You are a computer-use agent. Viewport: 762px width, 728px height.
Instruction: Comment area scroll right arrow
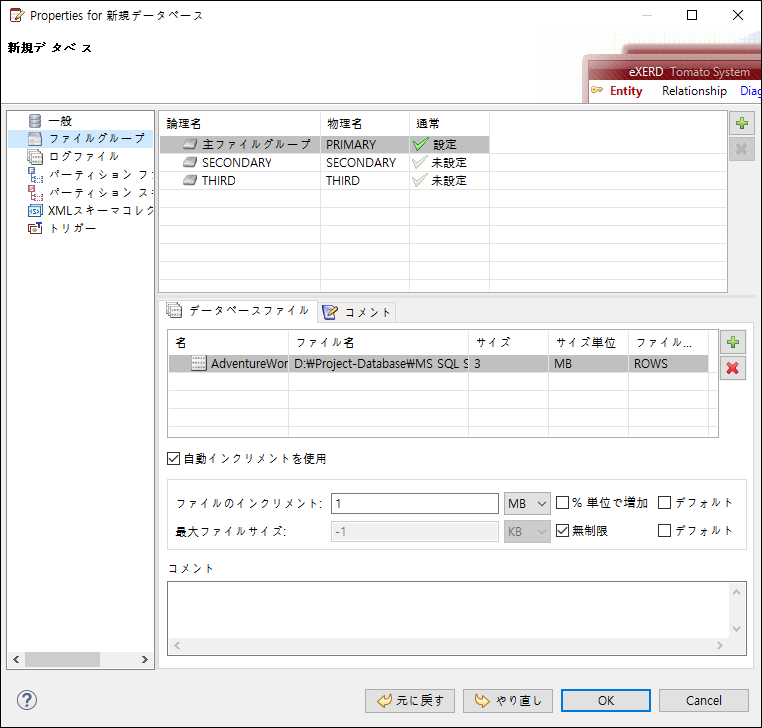pos(719,645)
